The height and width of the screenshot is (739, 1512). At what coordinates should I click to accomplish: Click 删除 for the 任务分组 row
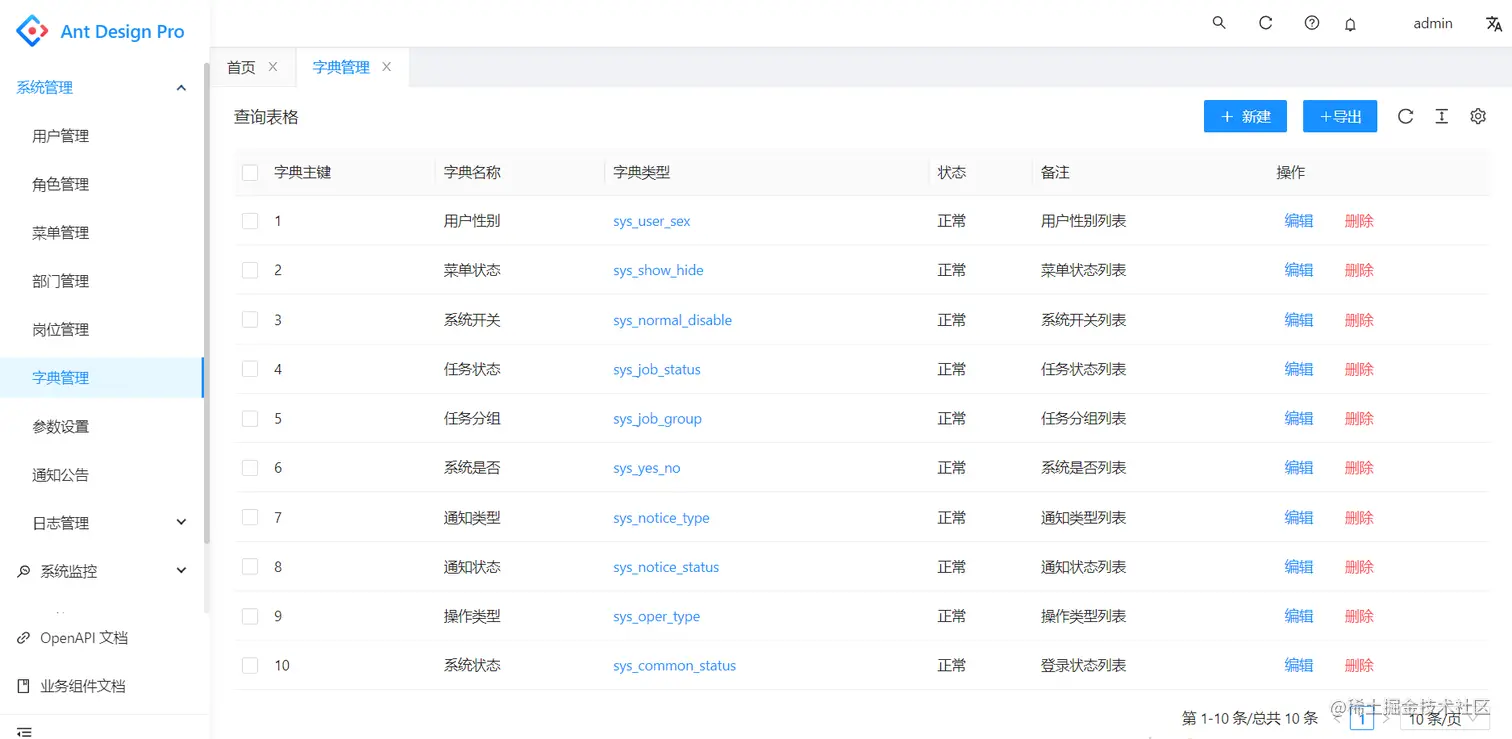pos(1359,418)
